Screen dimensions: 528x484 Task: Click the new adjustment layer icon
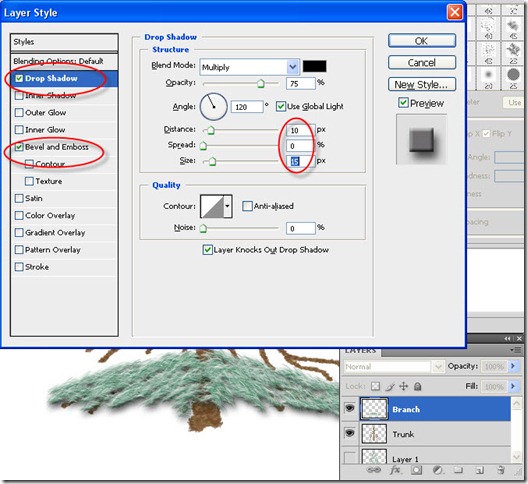(x=438, y=470)
